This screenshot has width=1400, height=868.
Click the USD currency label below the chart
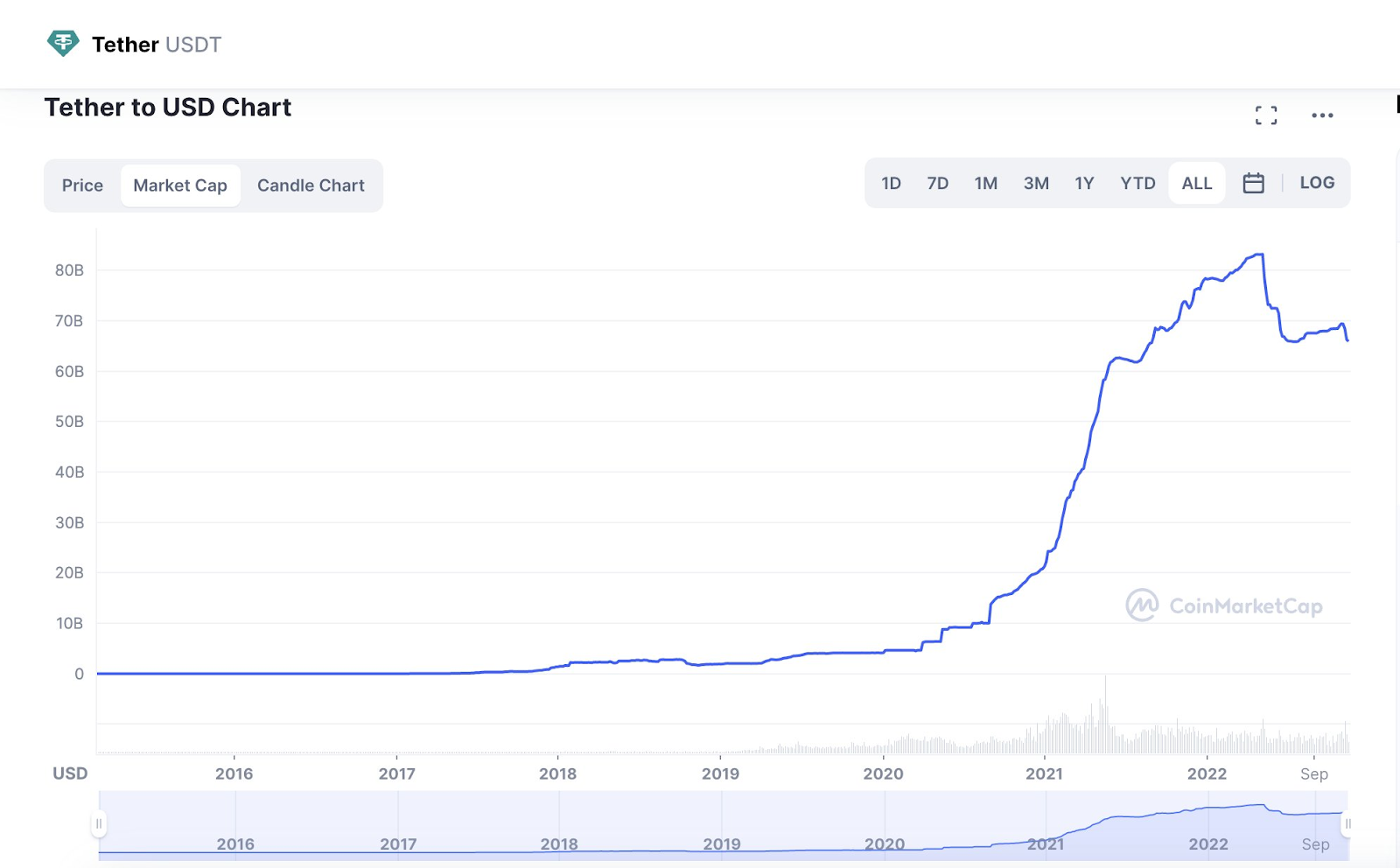point(70,773)
